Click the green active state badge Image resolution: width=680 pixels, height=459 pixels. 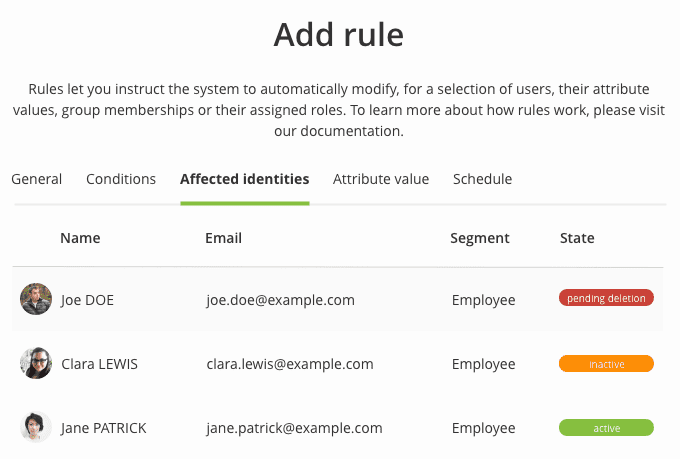click(x=606, y=428)
